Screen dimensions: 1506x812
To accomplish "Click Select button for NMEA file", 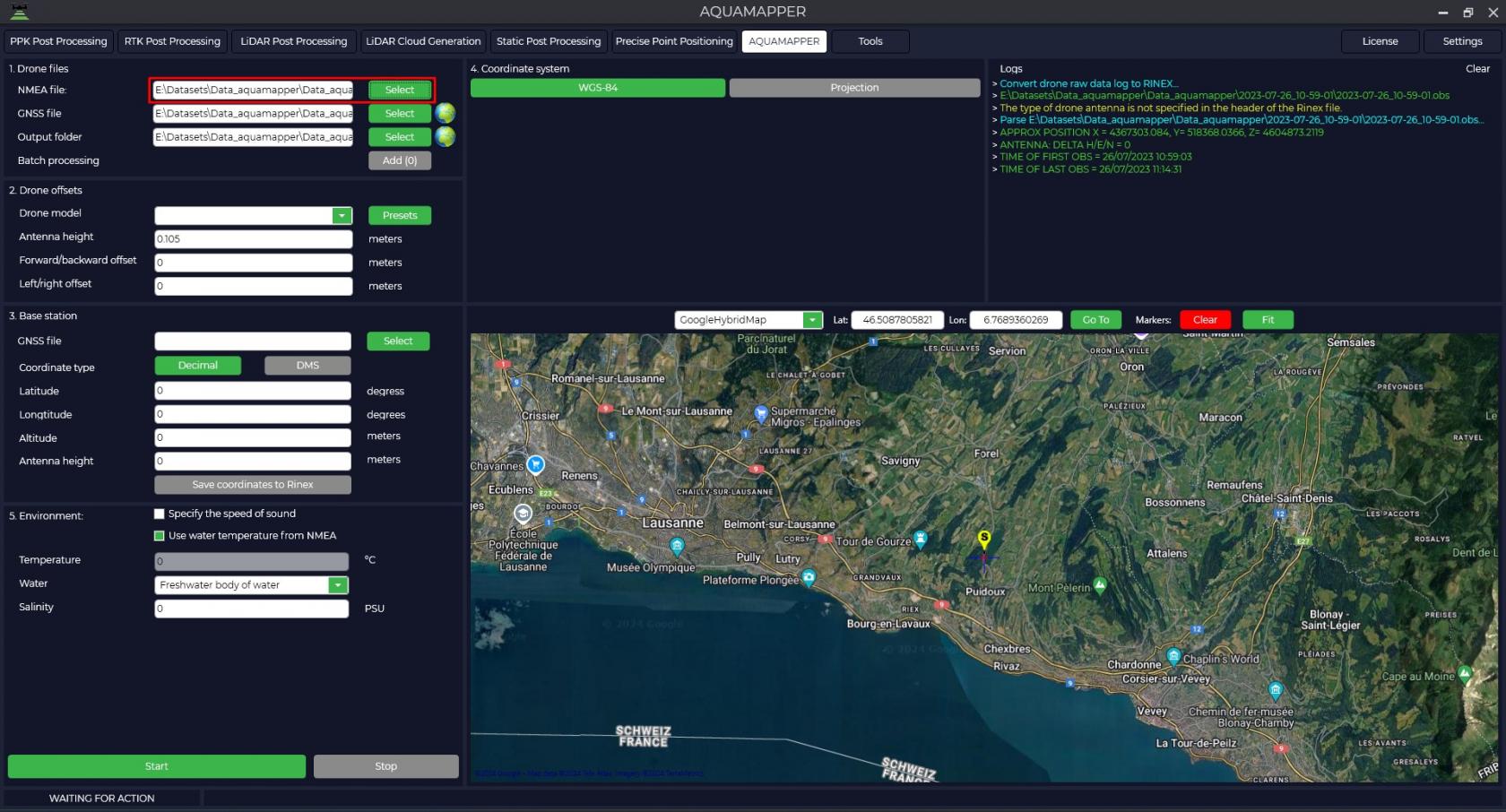I will 400,90.
